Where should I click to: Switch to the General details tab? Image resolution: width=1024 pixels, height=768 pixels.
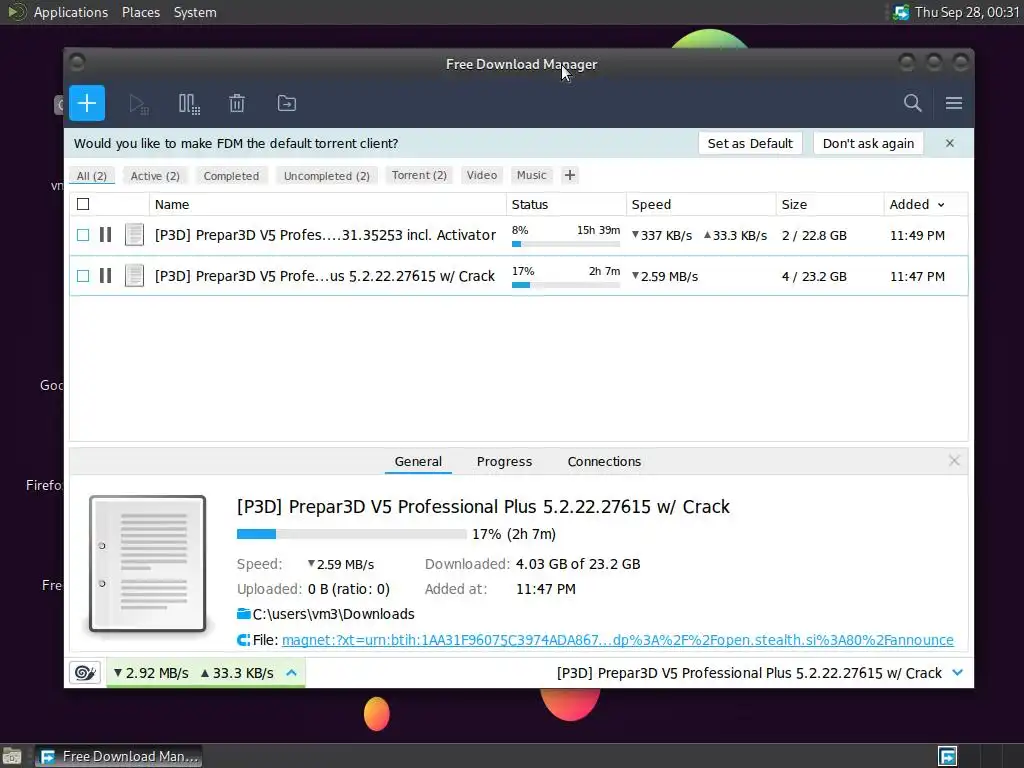pos(418,461)
